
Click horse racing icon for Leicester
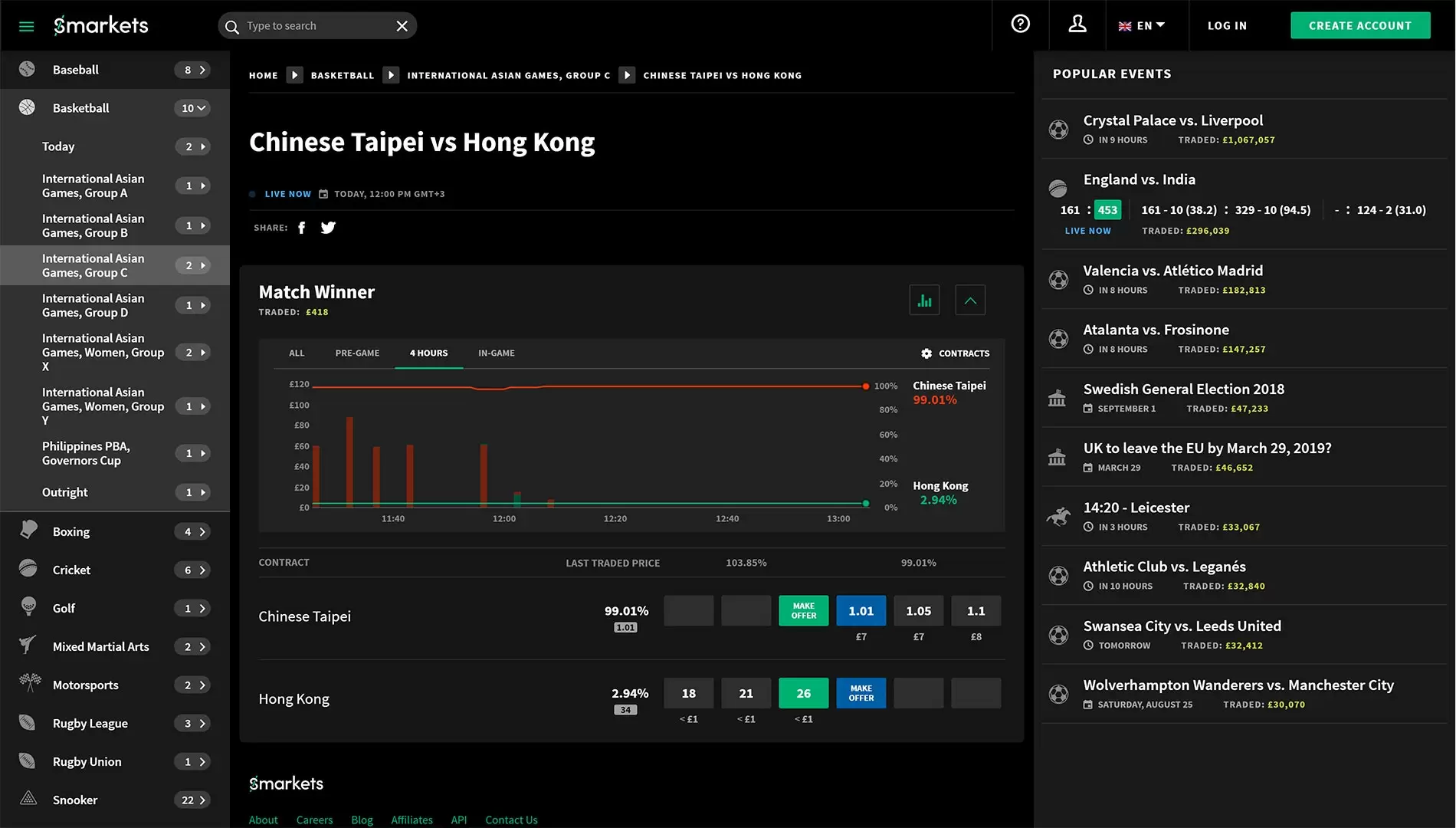1058,517
